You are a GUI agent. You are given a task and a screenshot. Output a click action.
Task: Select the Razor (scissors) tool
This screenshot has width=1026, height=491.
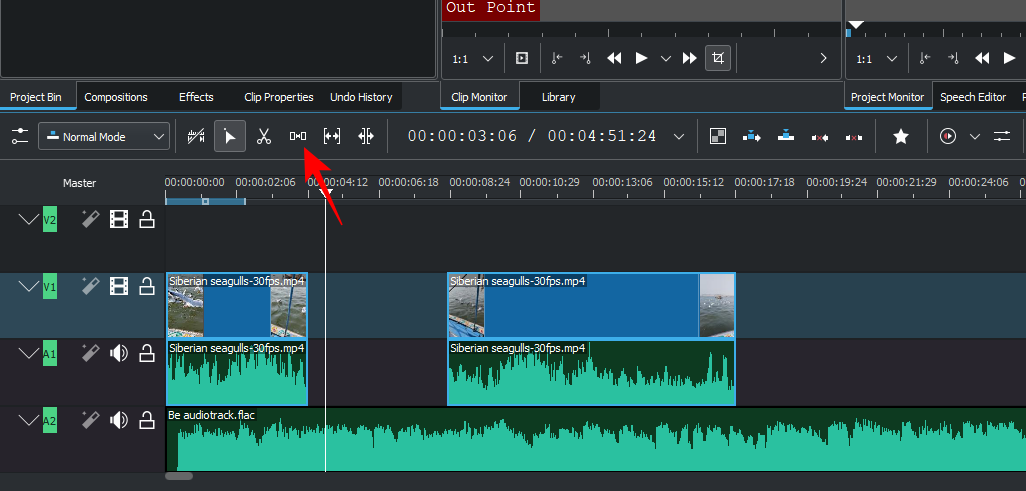point(264,136)
